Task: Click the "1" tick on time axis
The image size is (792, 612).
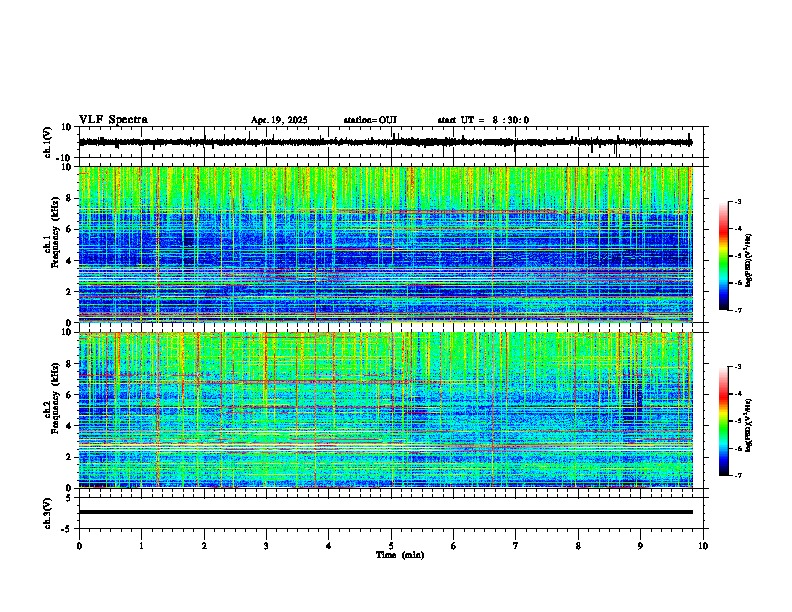Action: [141, 546]
